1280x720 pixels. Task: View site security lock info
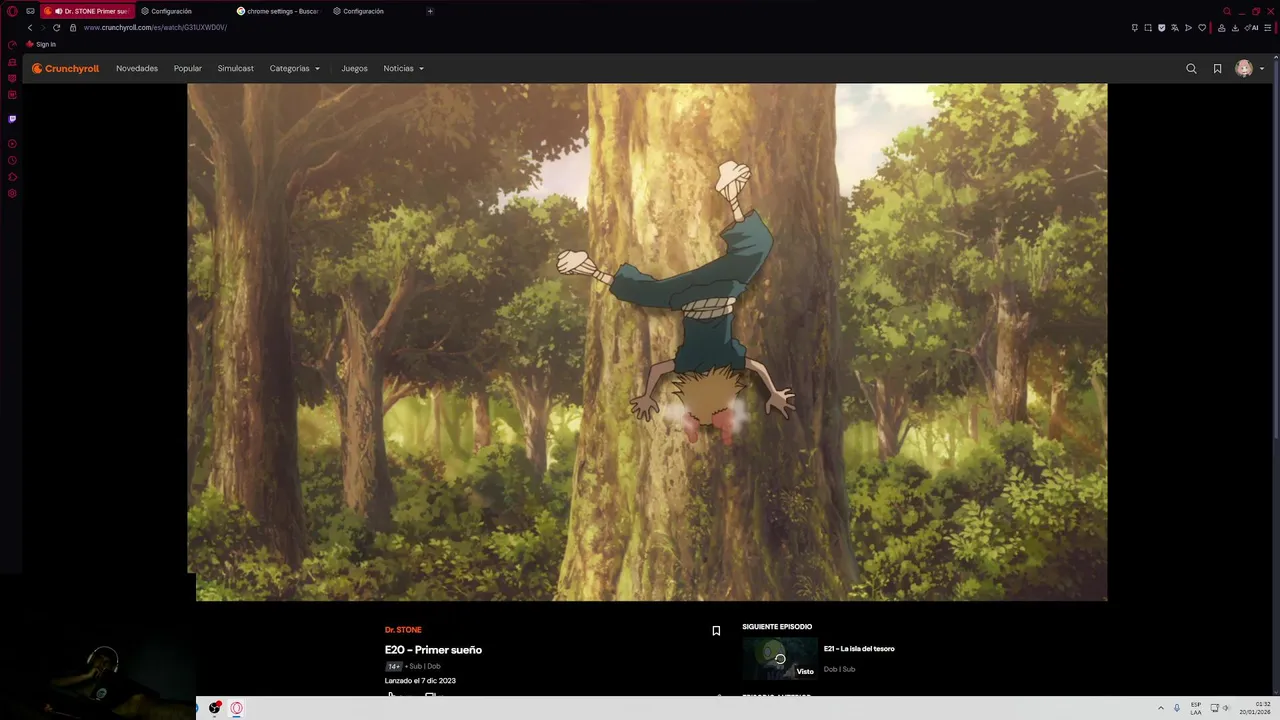(73, 28)
